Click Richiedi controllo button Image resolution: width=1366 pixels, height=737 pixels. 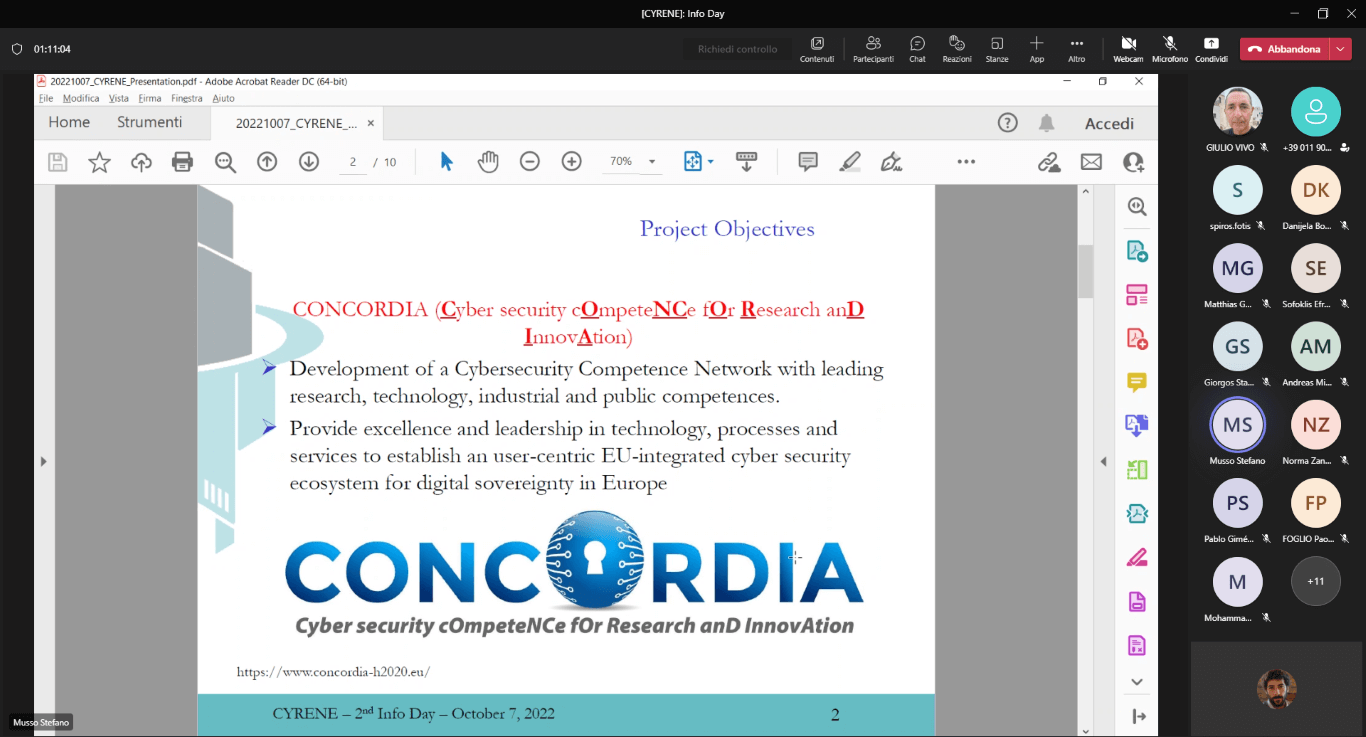tap(737, 49)
